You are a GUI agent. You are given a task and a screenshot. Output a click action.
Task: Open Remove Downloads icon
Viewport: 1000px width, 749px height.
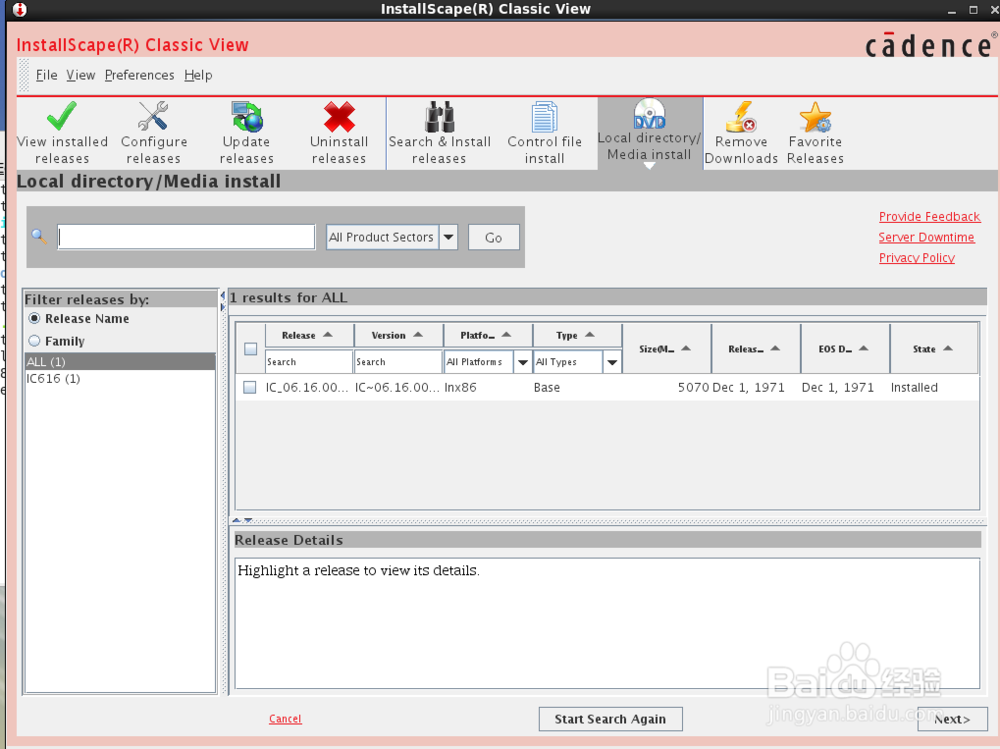click(x=741, y=116)
